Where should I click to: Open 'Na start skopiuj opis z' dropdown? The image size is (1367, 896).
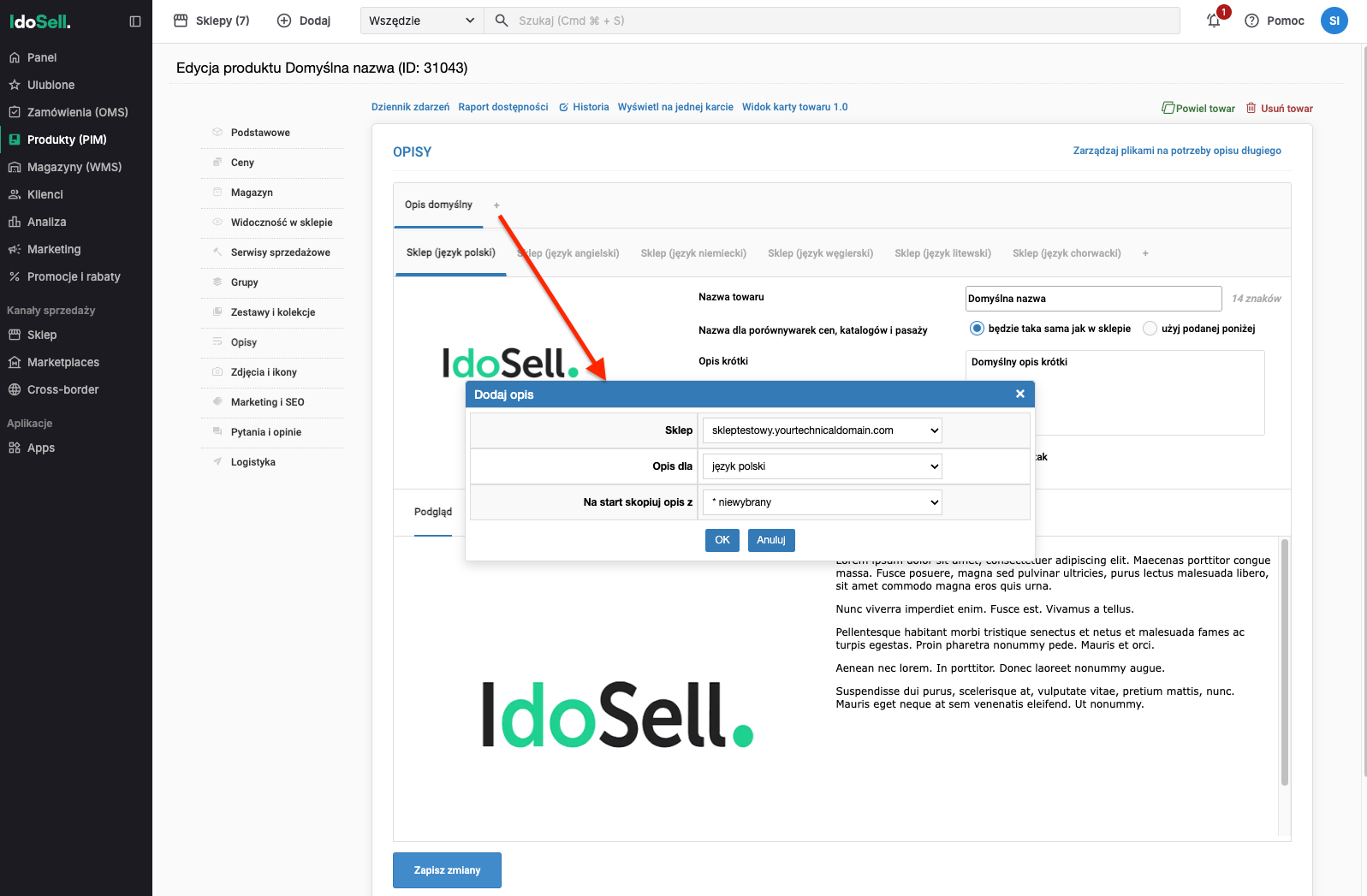tap(822, 502)
